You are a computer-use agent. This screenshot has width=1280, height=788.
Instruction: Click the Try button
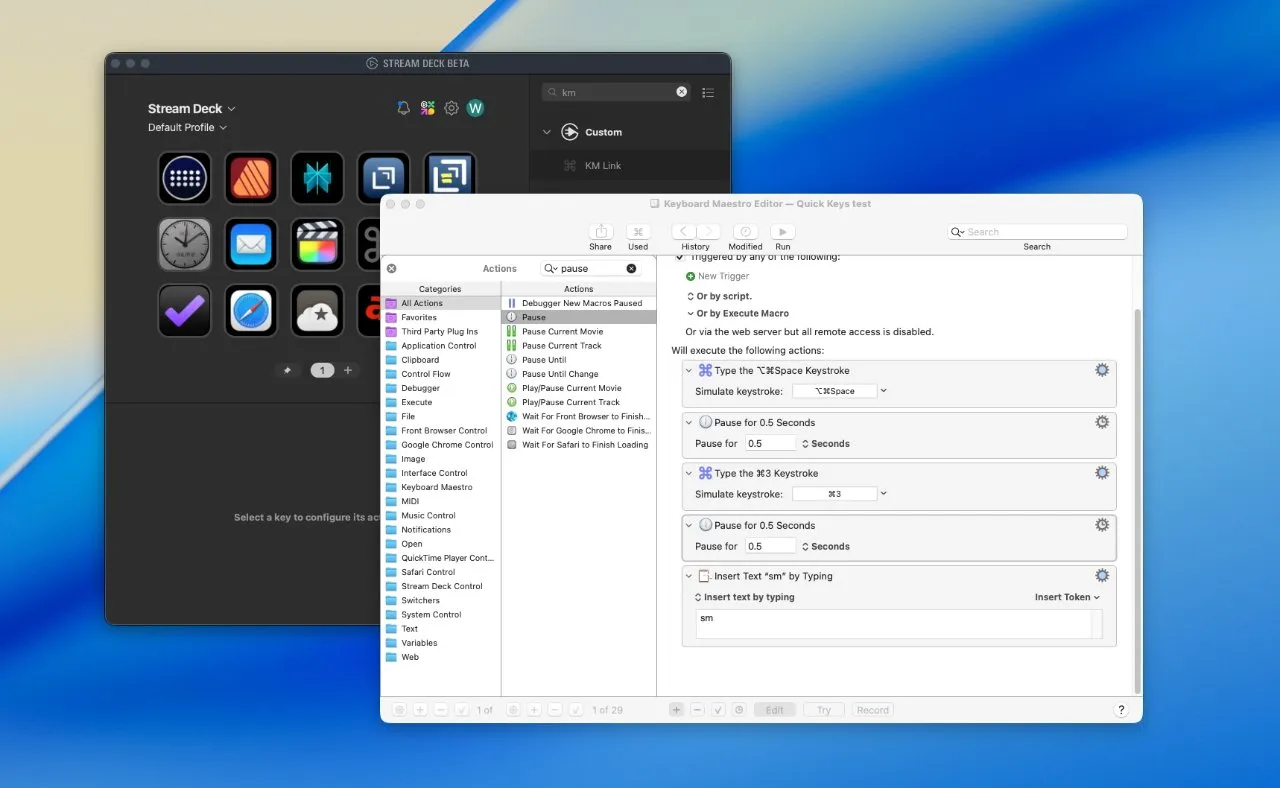823,710
